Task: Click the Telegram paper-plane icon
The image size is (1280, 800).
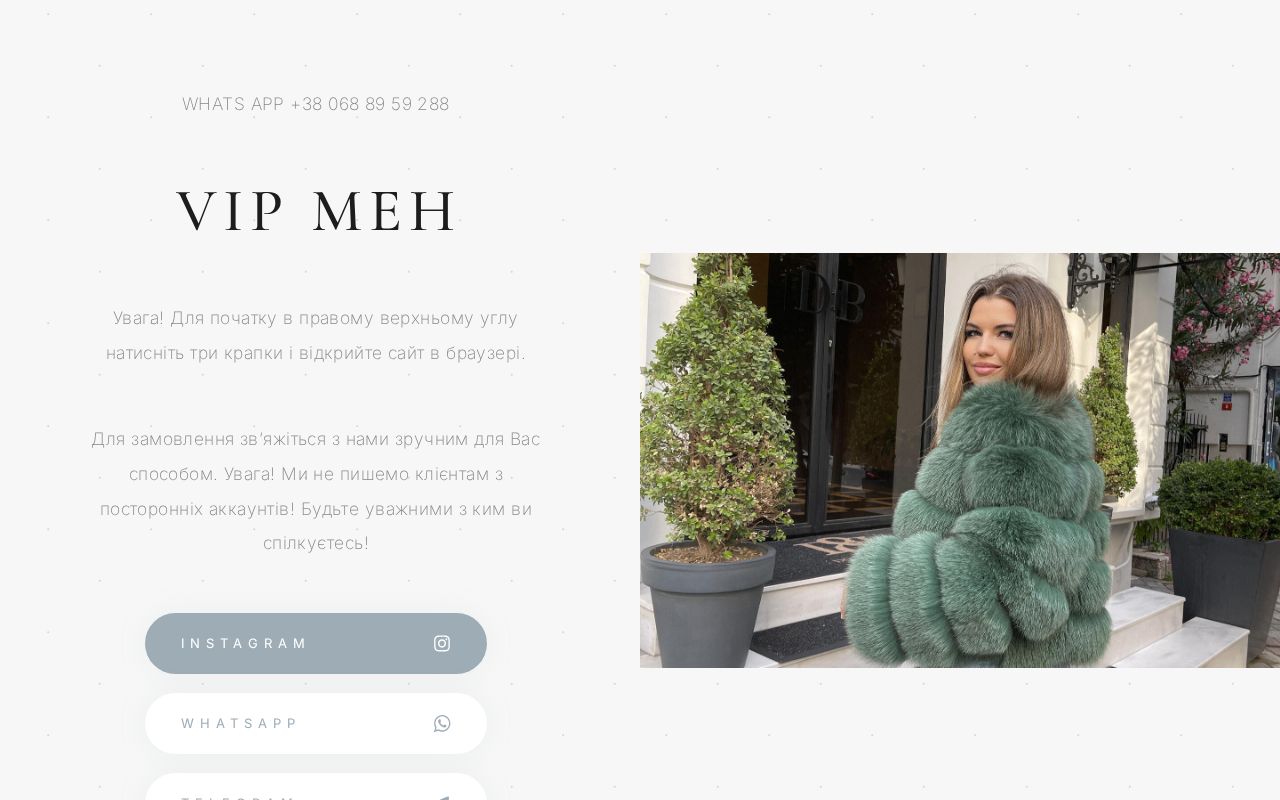Action: pos(442,798)
